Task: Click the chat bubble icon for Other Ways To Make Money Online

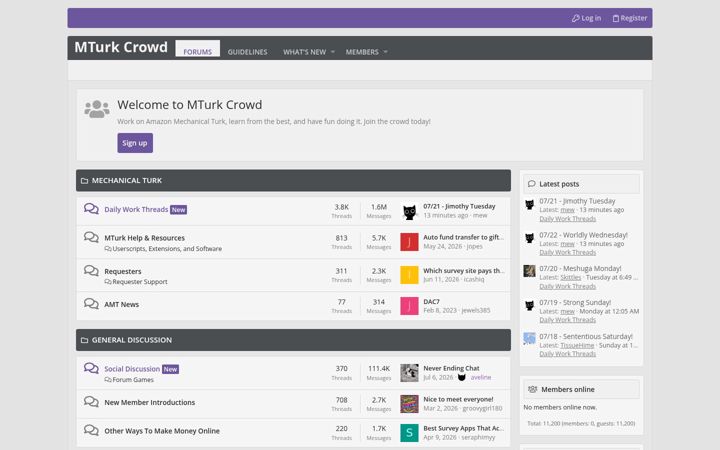Action: pos(91,430)
